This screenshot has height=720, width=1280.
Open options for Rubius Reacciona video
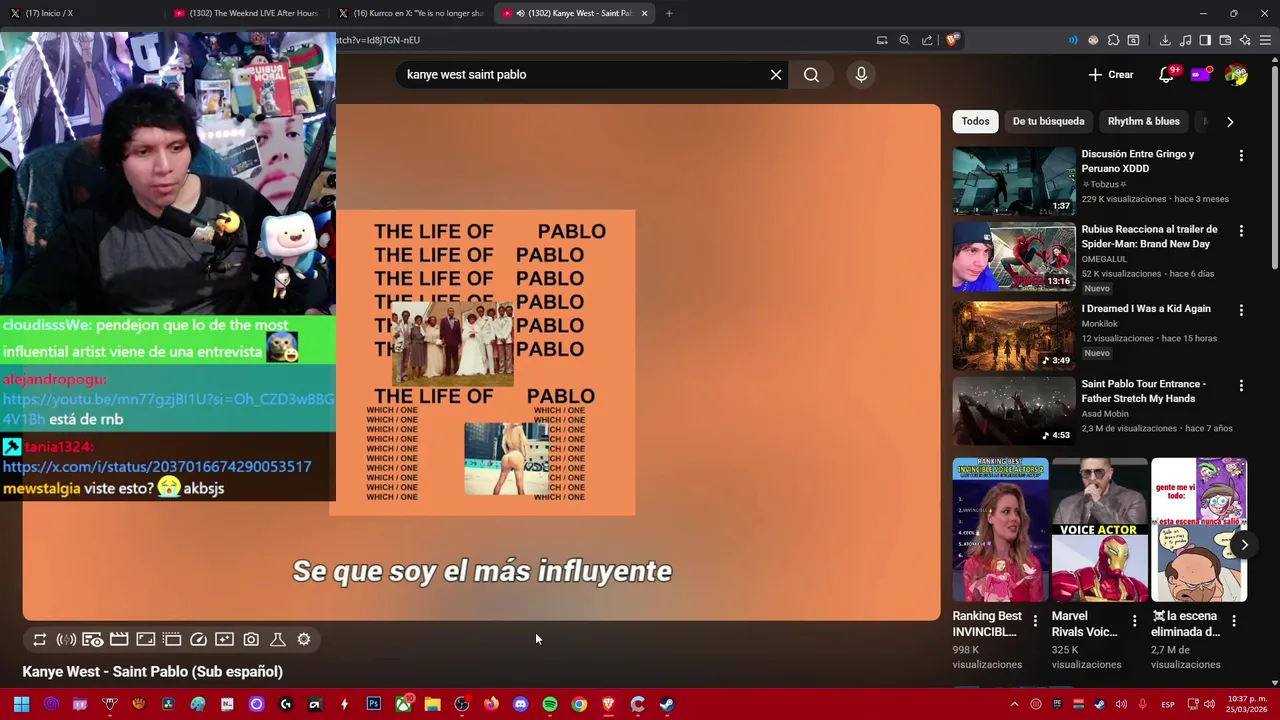click(x=1241, y=231)
